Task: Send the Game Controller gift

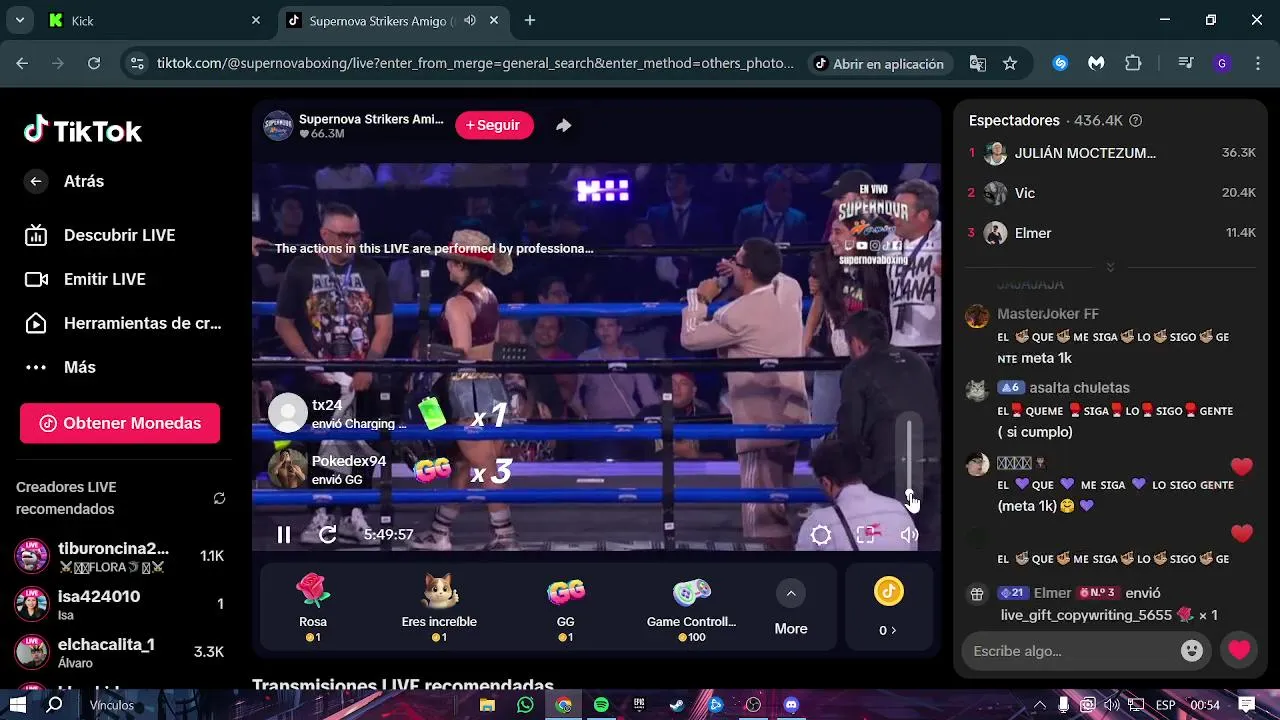Action: [691, 607]
